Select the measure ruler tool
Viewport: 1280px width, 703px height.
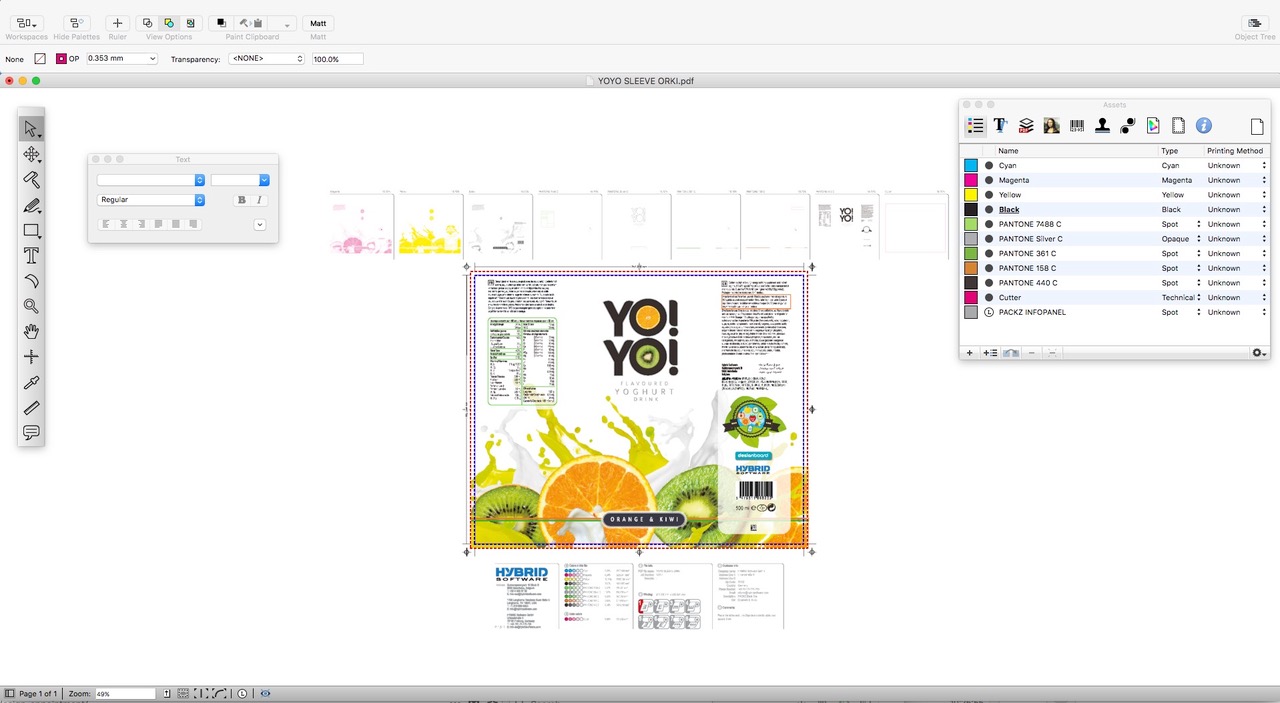[x=31, y=407]
